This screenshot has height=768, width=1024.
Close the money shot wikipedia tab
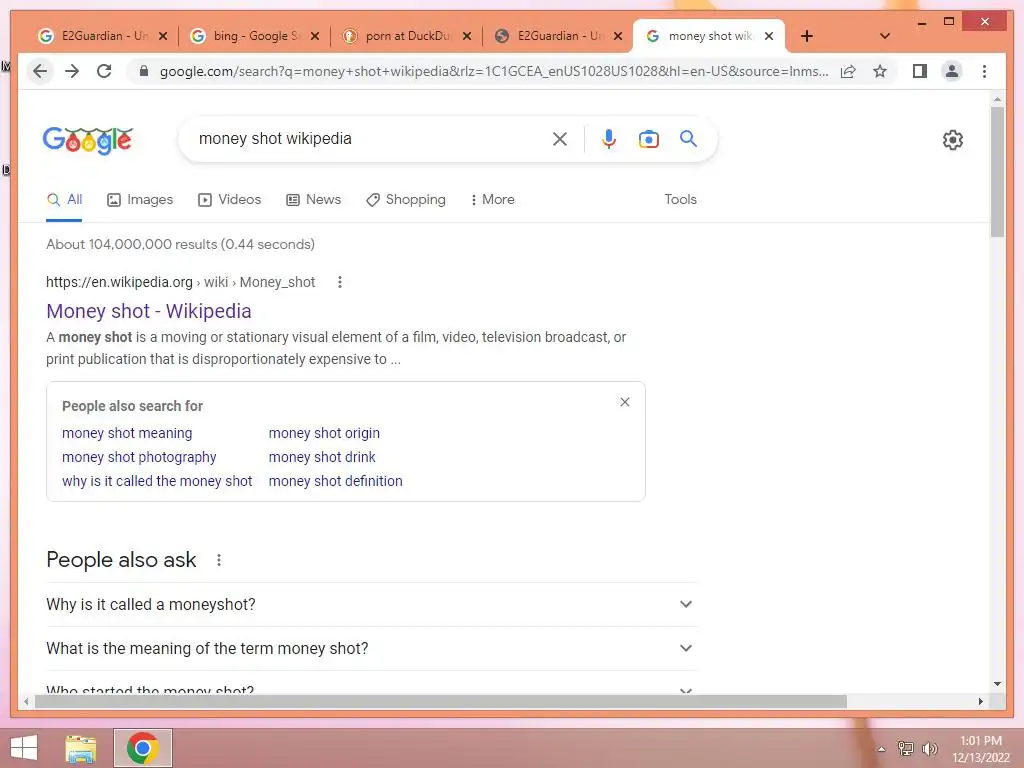coord(769,36)
